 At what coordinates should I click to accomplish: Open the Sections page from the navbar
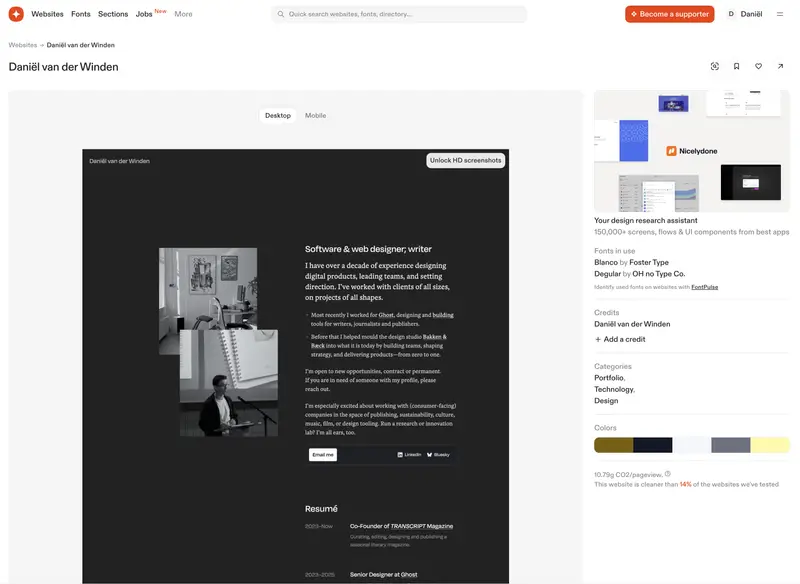(x=113, y=13)
